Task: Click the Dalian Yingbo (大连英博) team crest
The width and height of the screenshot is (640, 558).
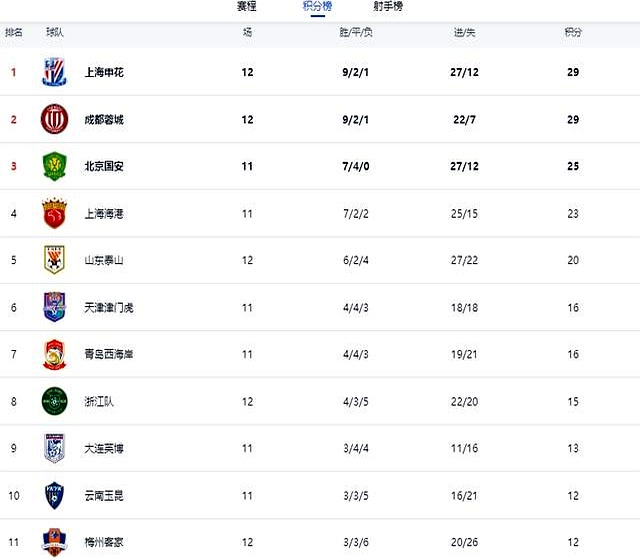Action: (53, 448)
